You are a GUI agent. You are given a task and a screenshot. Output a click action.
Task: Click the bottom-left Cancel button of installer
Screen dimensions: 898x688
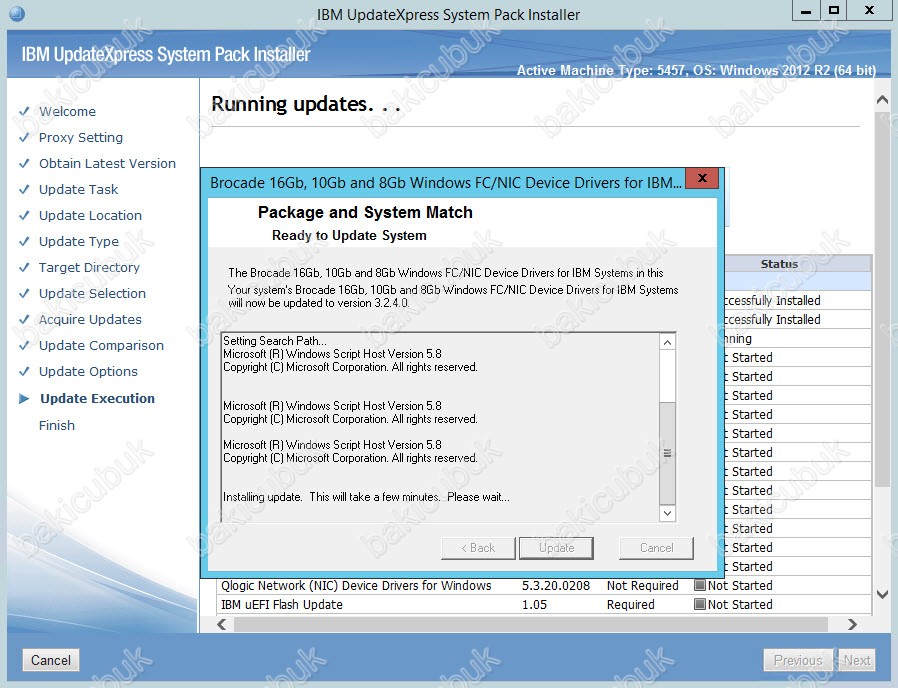[51, 660]
